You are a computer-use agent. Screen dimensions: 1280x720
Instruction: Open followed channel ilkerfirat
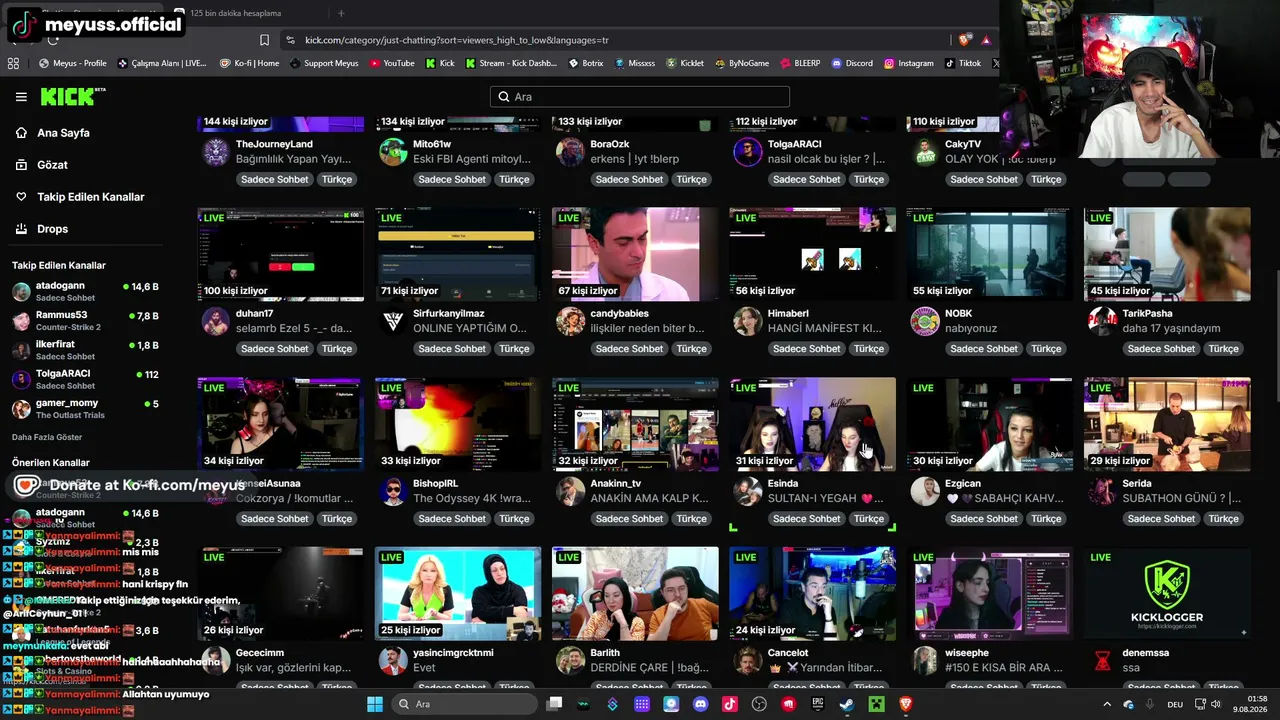[x=85, y=350]
